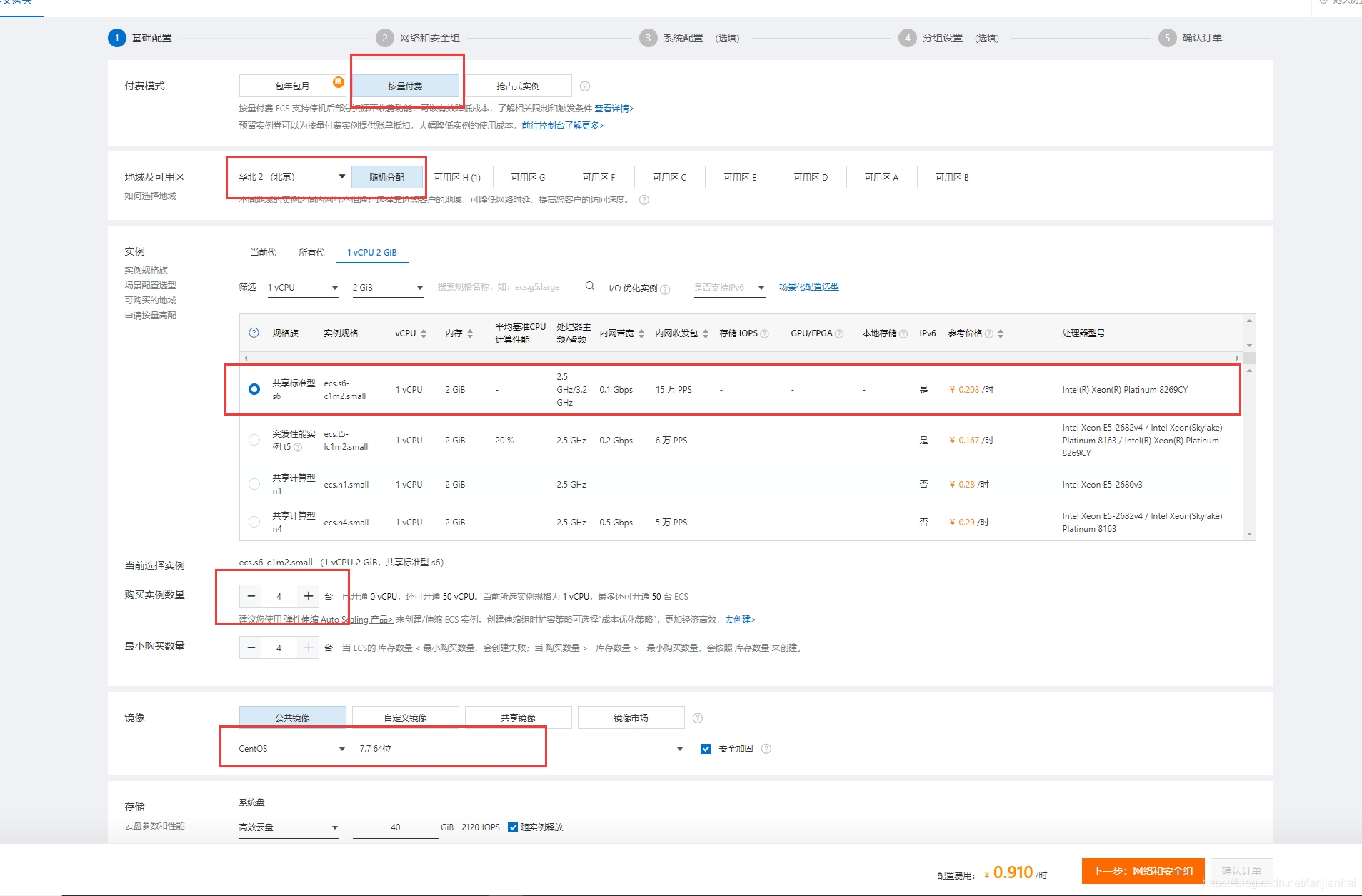Click 下一步：网络和安全组 button
Viewport: 1362px width, 896px height.
tap(1143, 871)
